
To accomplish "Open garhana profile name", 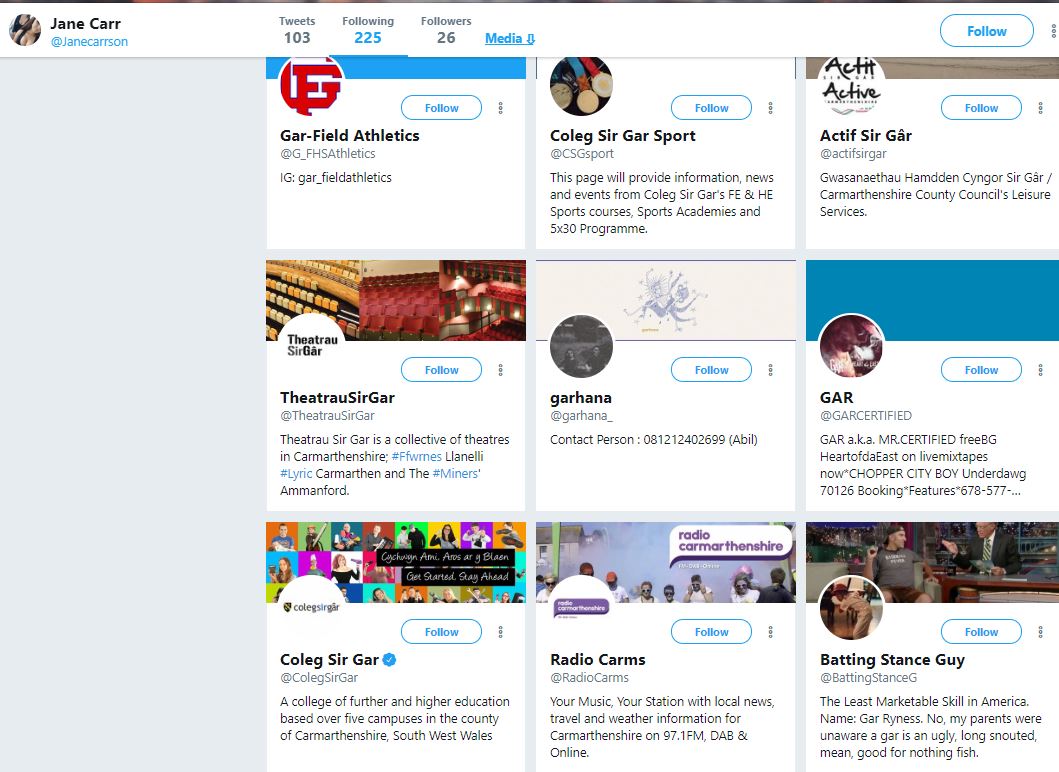I will [581, 398].
